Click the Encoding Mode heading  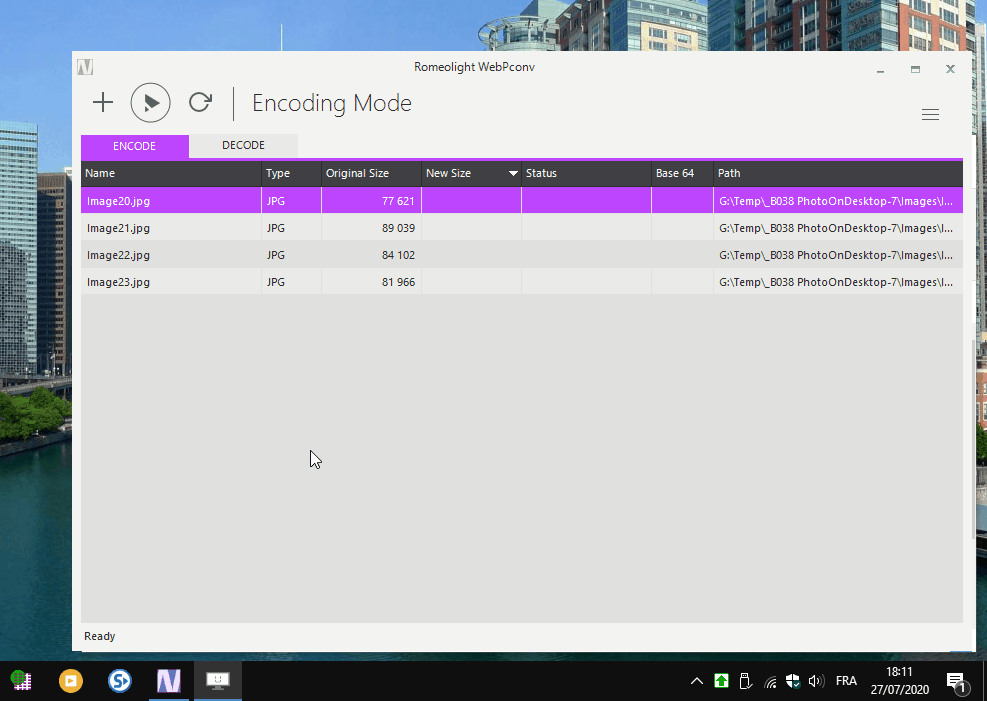[332, 103]
